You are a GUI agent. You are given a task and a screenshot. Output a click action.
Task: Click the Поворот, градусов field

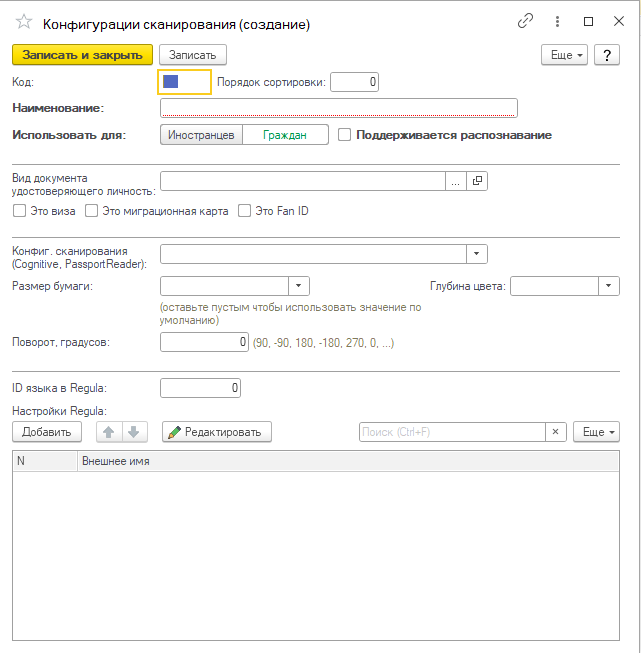[205, 342]
